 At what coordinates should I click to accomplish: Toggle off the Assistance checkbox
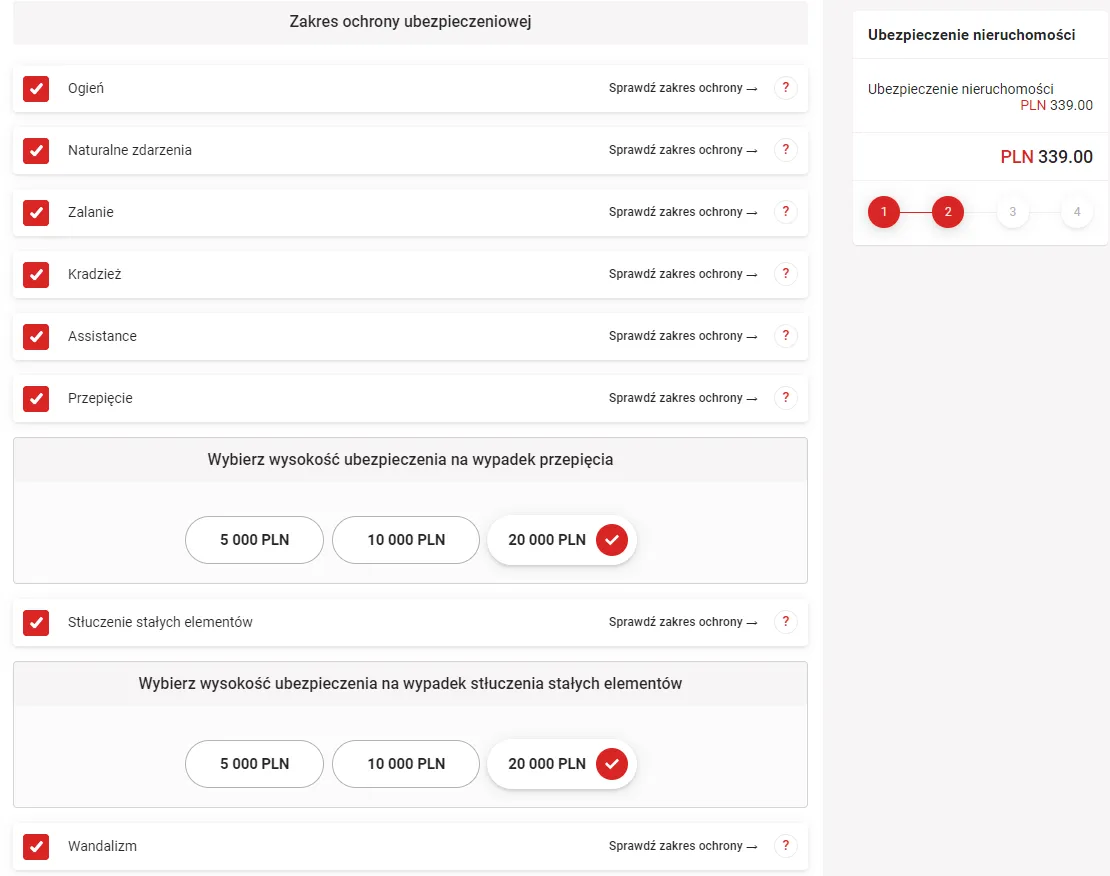[36, 337]
